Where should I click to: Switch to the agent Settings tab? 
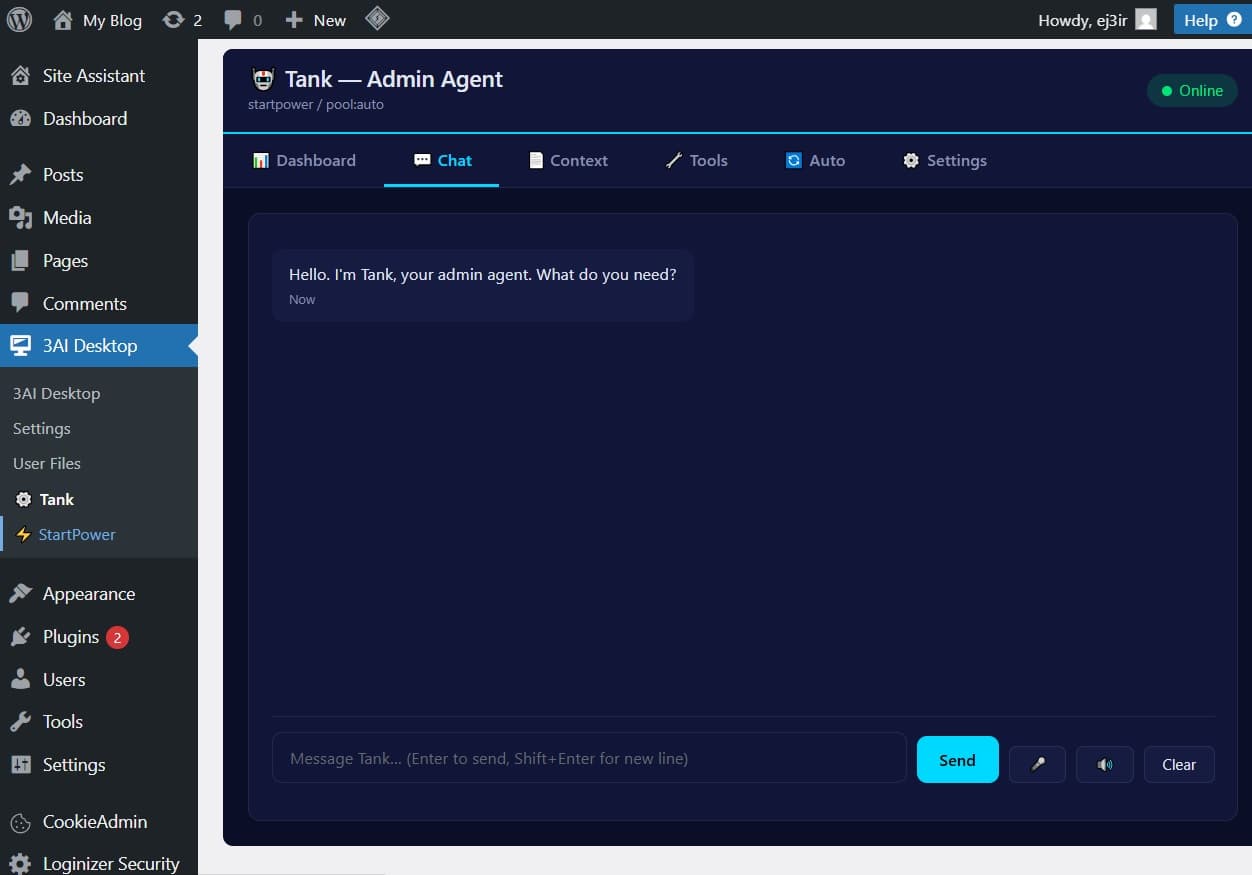pyautogui.click(x=945, y=161)
